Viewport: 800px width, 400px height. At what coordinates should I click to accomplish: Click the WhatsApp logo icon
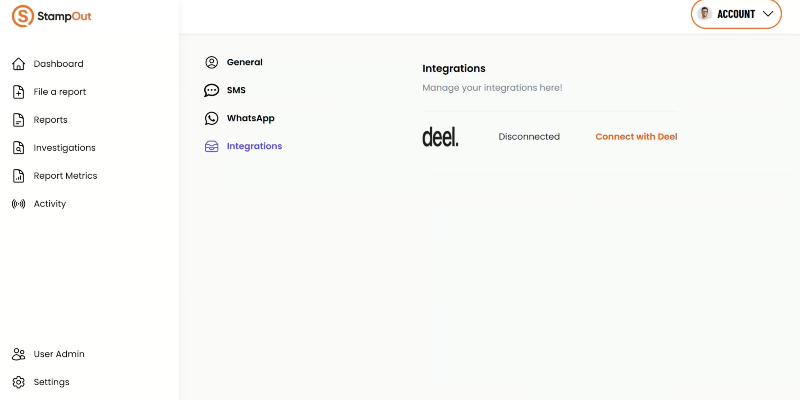click(x=211, y=118)
